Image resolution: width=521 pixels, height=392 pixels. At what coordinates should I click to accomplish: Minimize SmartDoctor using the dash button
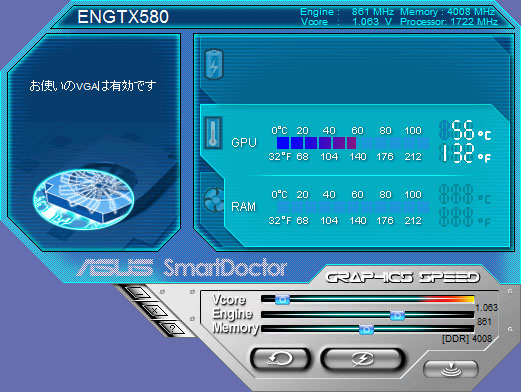[139, 293]
